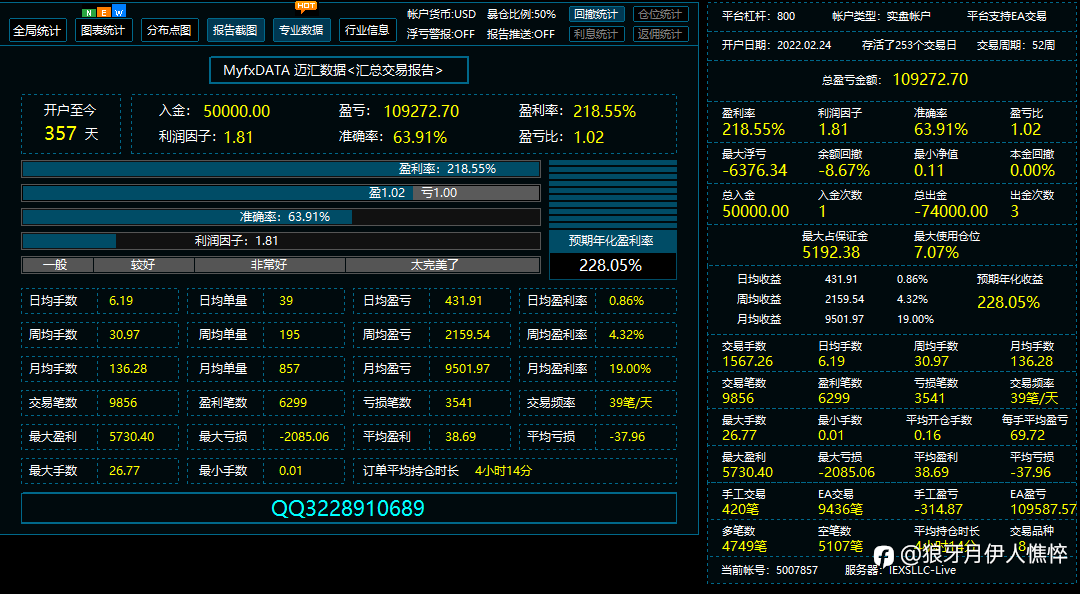Click the QQ3228910689 contact banner

[x=349, y=509]
